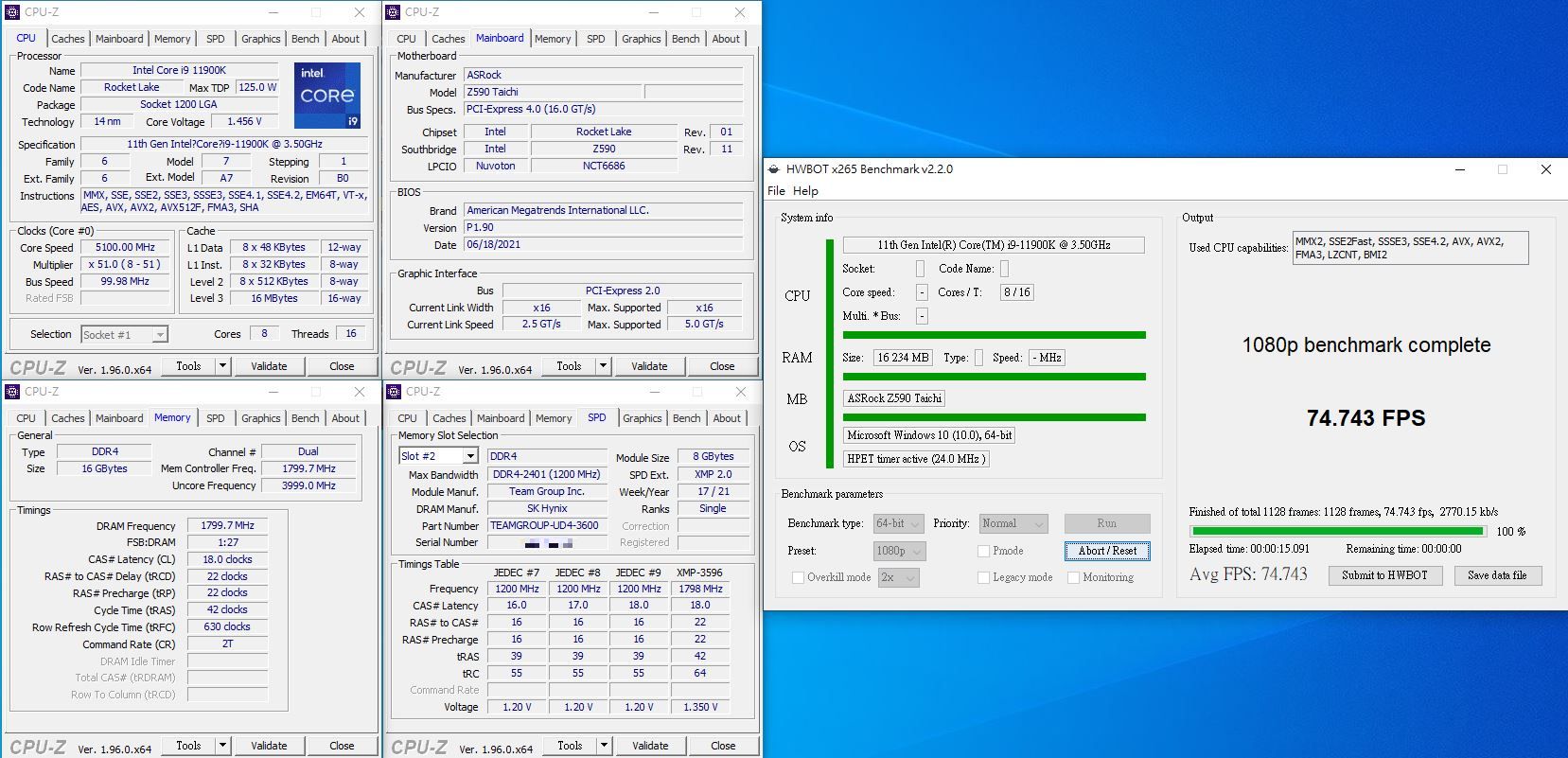Screen dimensions: 1568x758
Task: Open the Tools dropdown arrow in the SPD window
Action: 605,746
